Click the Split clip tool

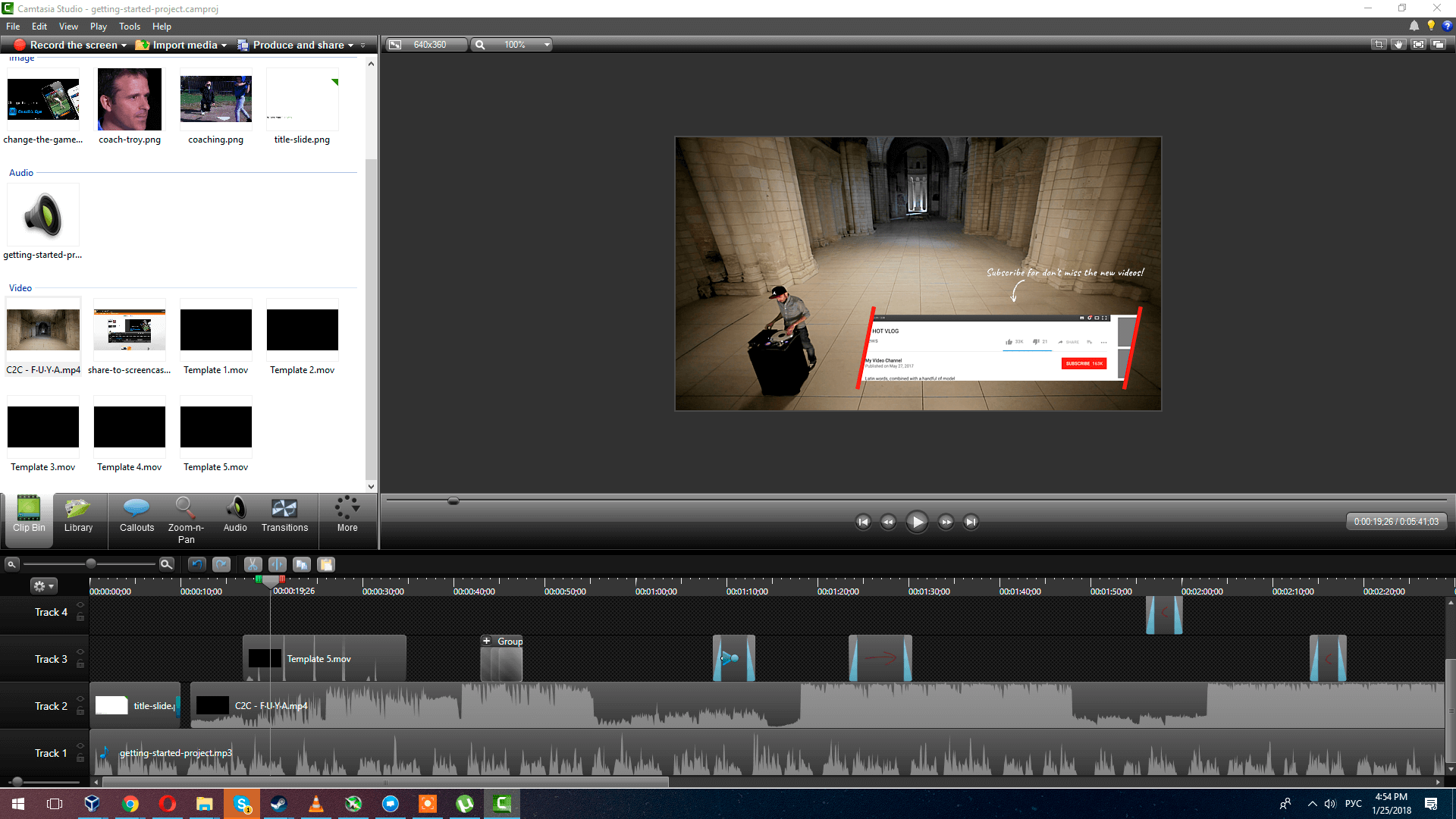(278, 564)
